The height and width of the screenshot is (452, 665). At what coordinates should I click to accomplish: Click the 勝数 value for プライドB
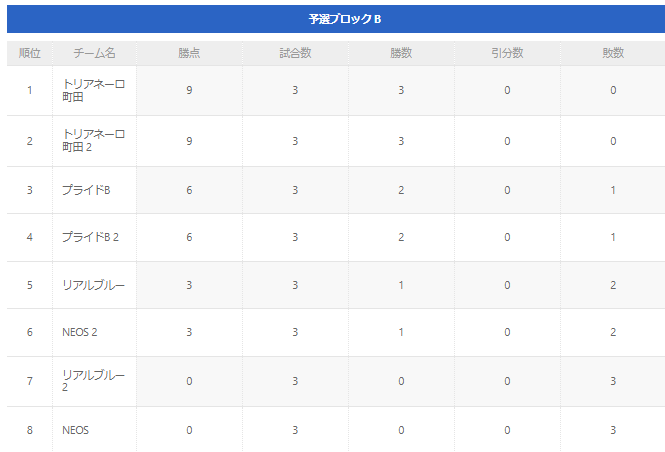click(401, 190)
